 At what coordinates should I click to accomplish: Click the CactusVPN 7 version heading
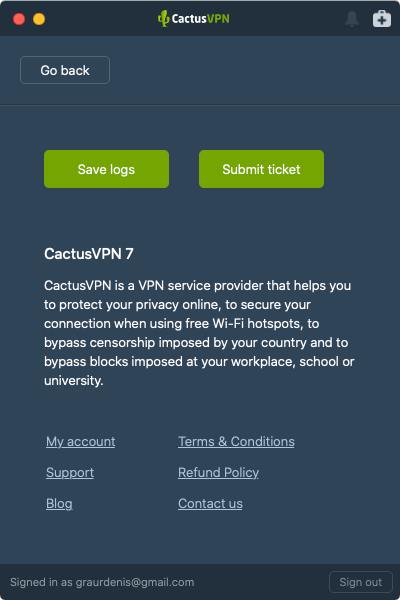(89, 254)
